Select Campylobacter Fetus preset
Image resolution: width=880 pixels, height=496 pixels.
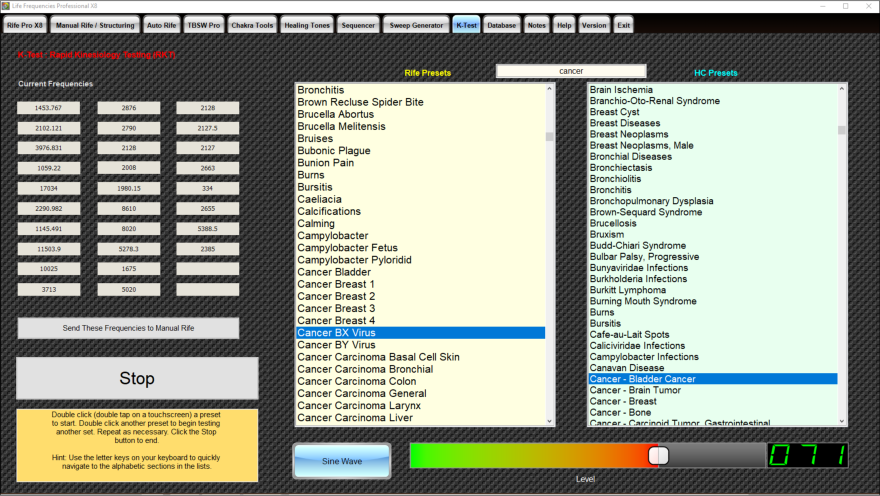click(420, 248)
